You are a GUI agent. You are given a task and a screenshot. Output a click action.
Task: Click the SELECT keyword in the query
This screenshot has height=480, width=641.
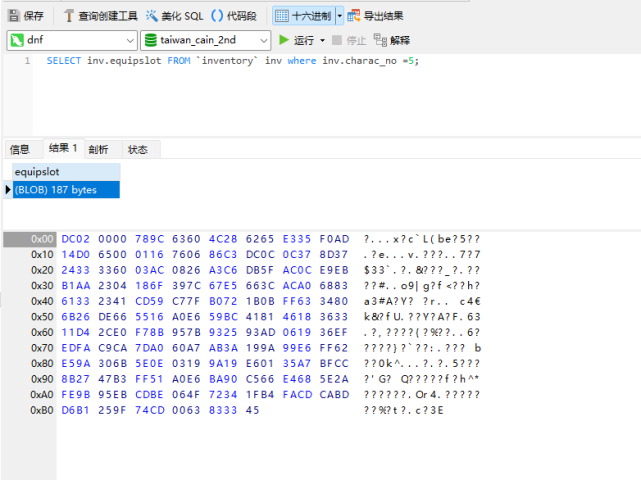(64, 61)
